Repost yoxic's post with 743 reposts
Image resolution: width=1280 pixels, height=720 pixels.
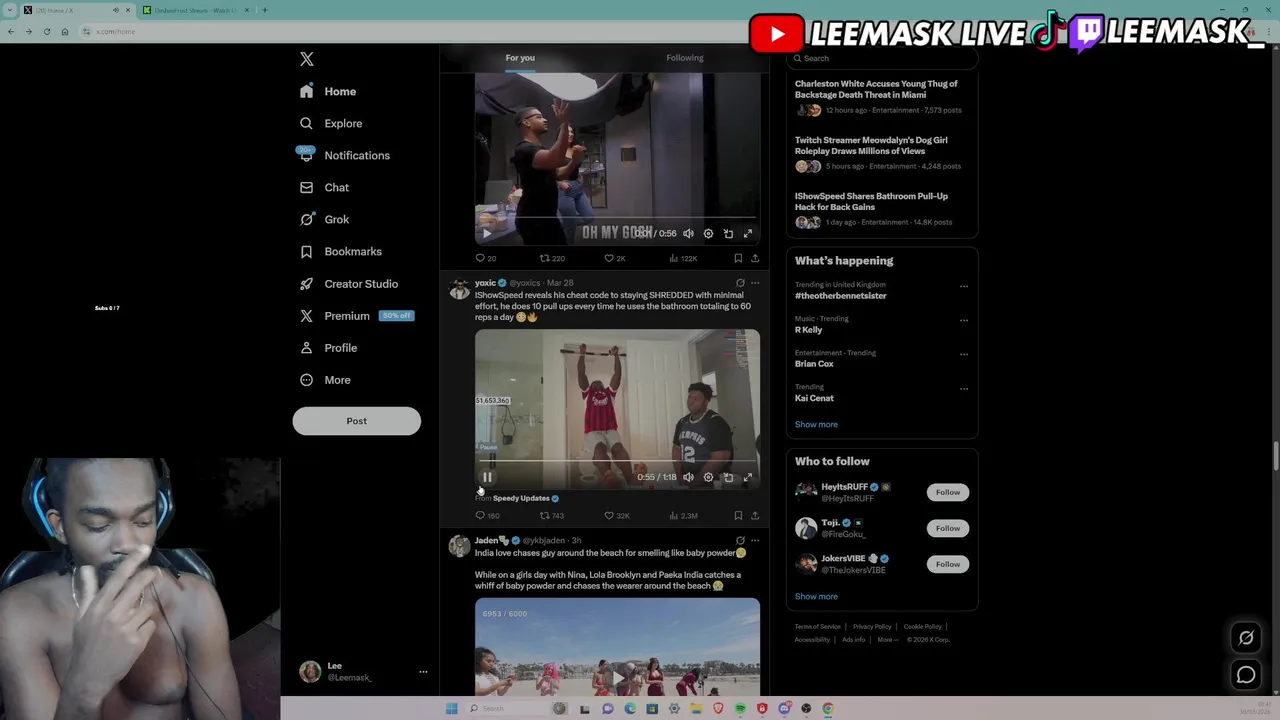coord(552,516)
